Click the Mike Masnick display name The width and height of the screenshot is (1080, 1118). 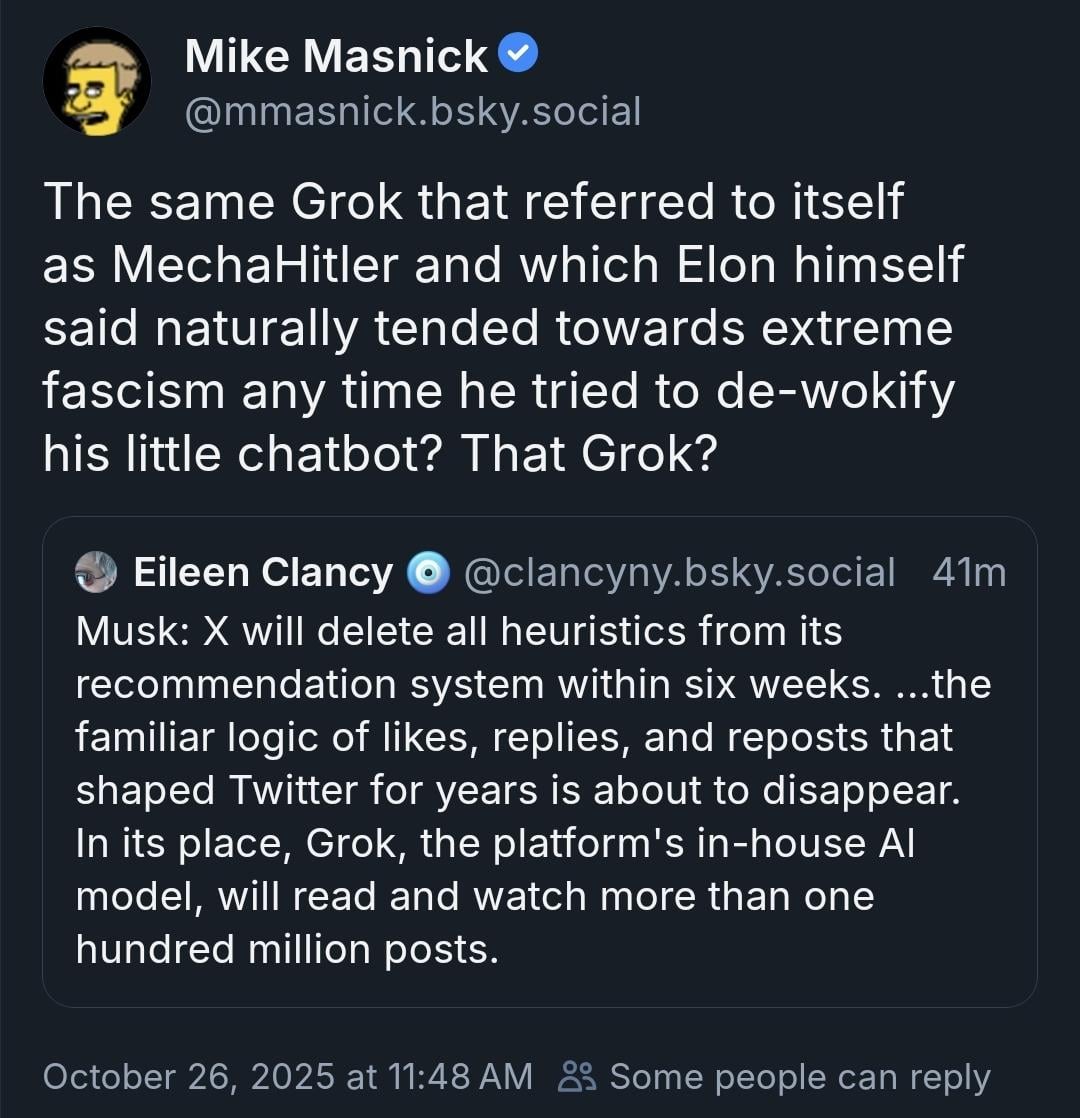click(336, 56)
